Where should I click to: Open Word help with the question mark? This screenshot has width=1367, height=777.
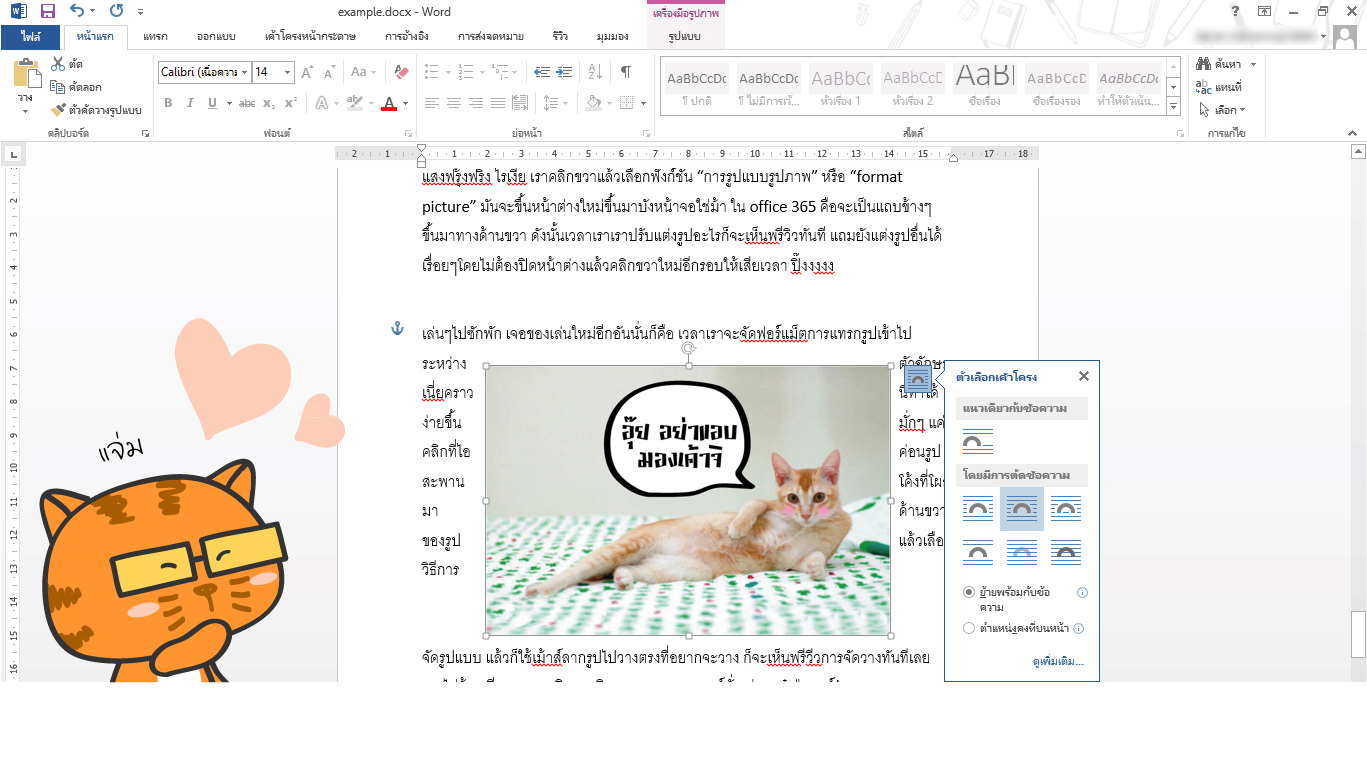[x=1236, y=11]
